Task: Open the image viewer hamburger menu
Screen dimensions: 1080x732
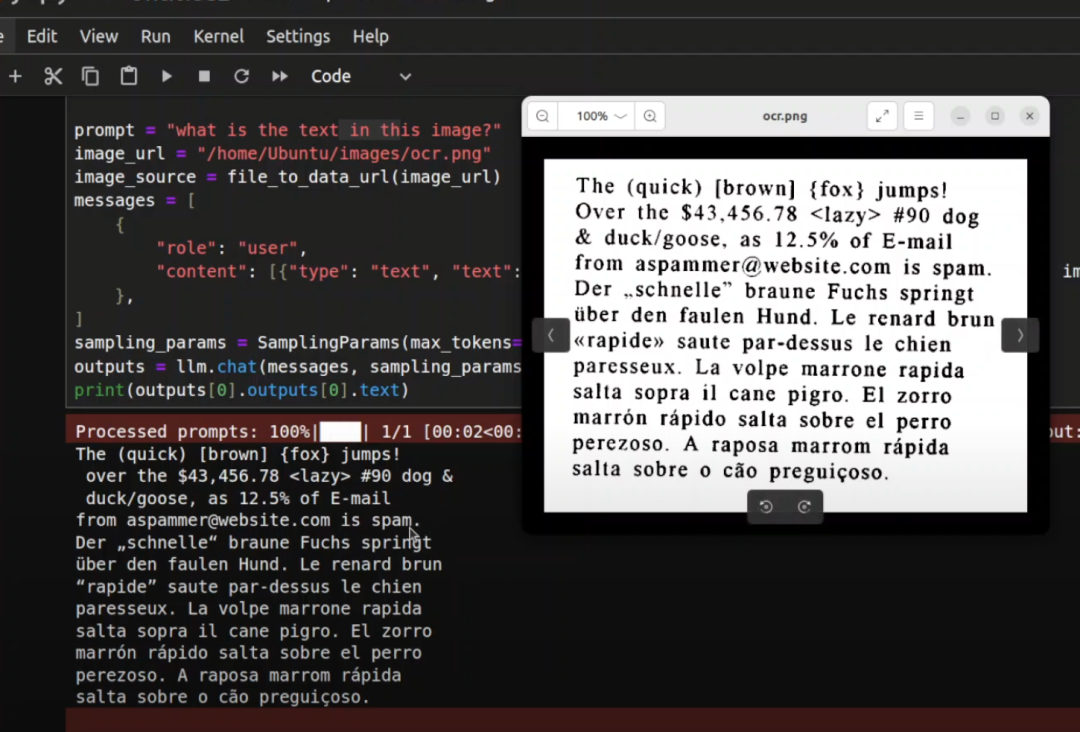Action: (919, 116)
